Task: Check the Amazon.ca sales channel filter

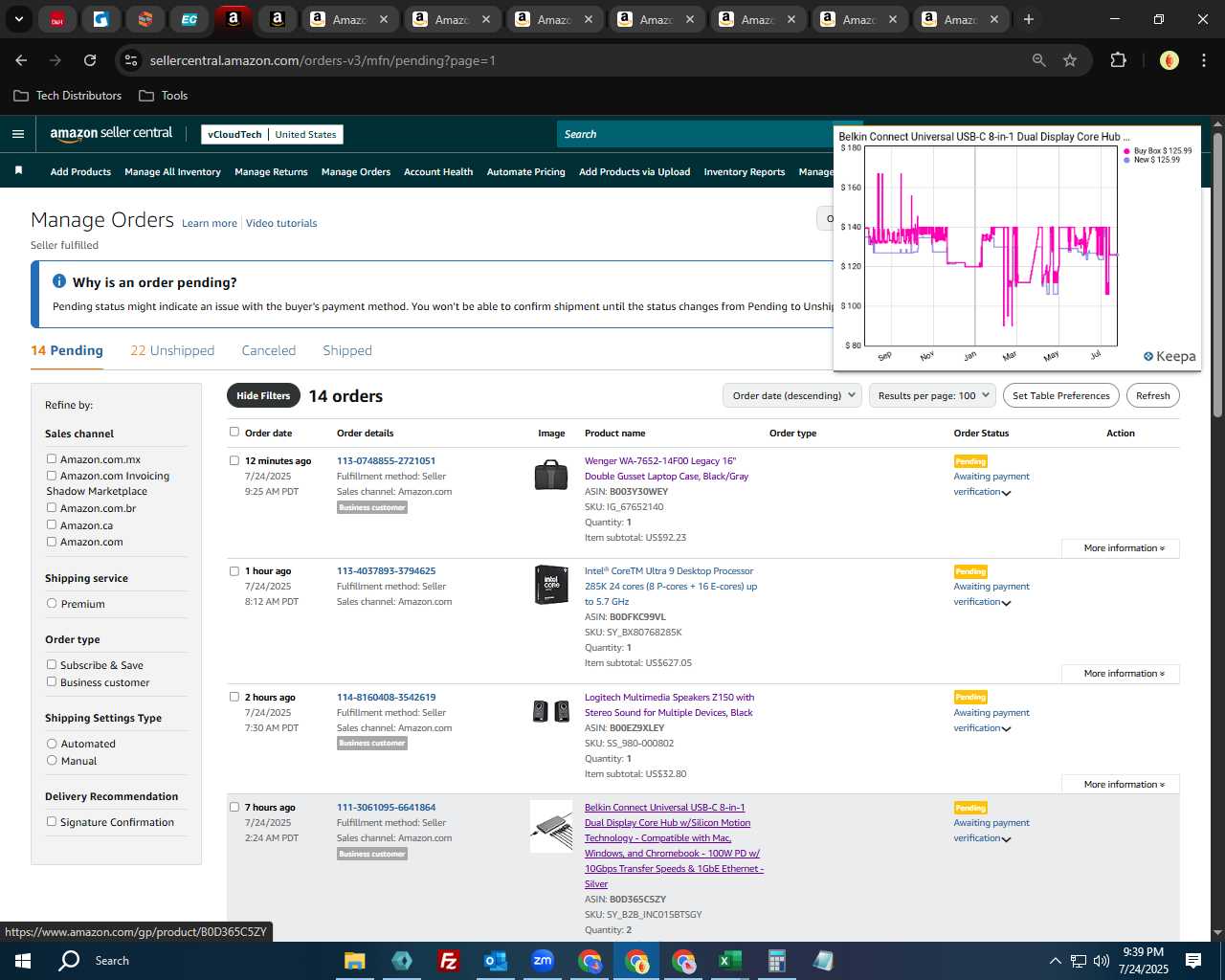Action: 52,524
